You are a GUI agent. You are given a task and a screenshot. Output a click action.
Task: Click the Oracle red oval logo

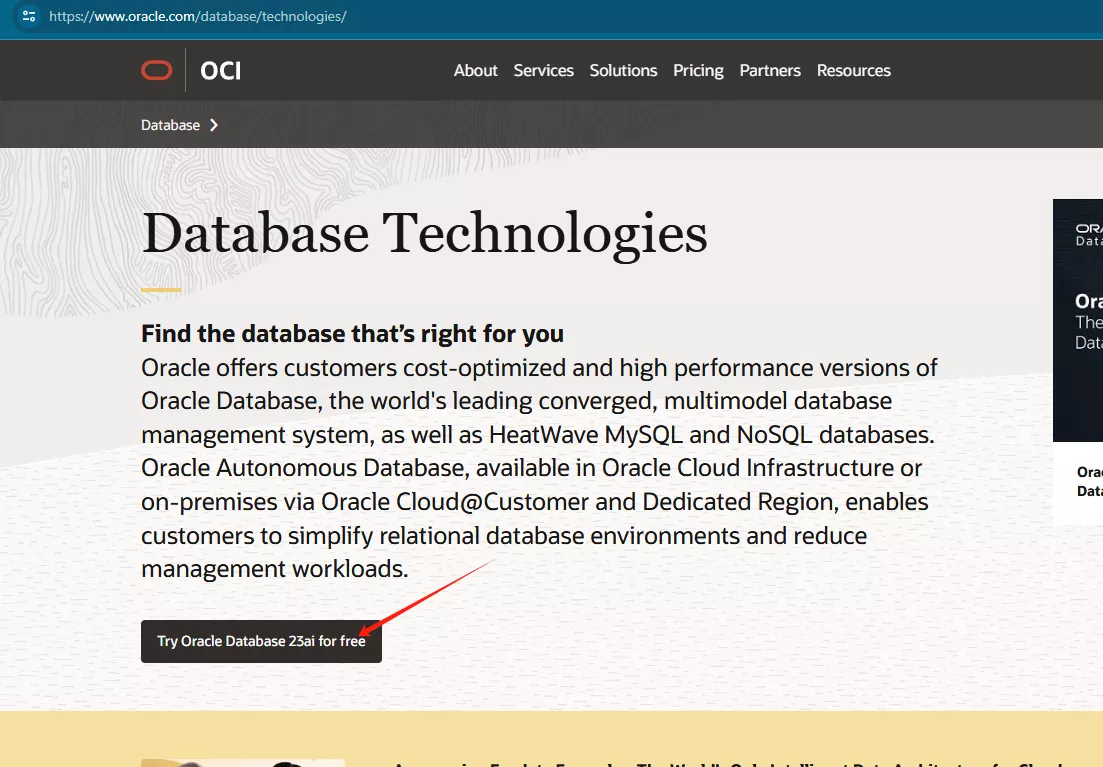(x=157, y=70)
